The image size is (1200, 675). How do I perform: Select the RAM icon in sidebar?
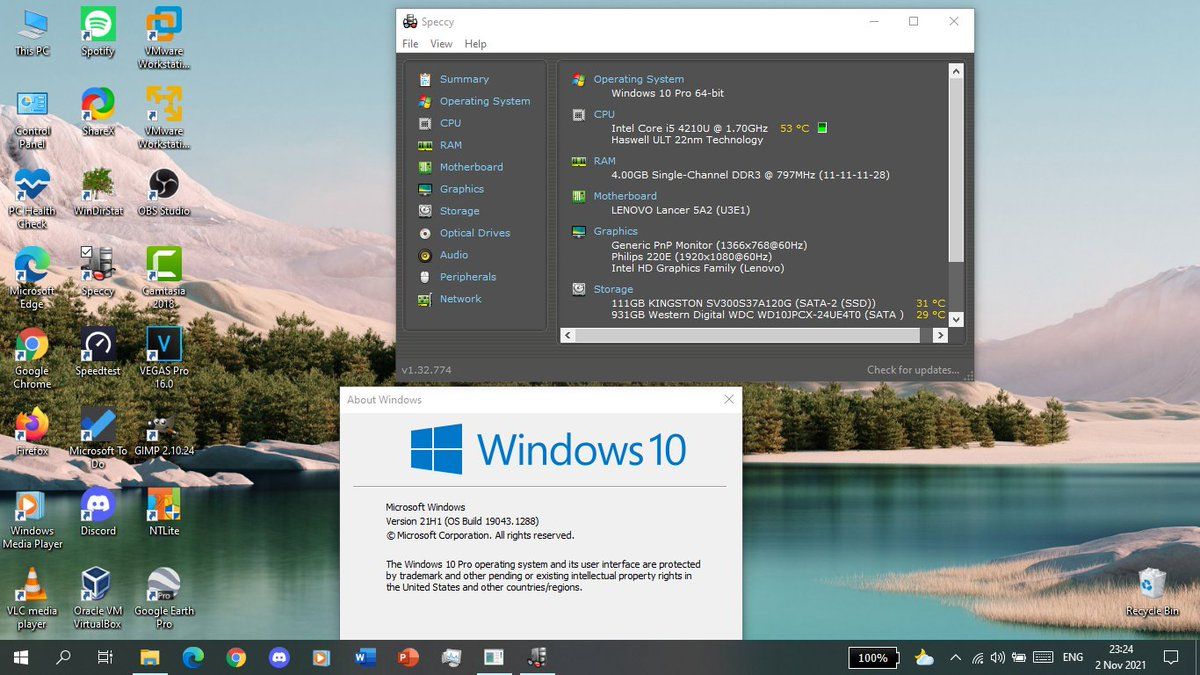424,145
